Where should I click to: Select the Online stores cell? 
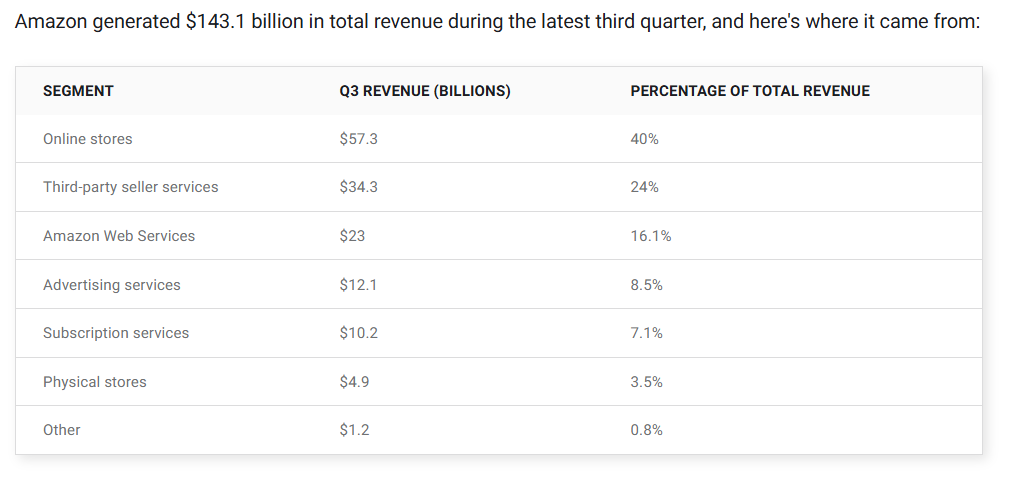[x=87, y=139]
